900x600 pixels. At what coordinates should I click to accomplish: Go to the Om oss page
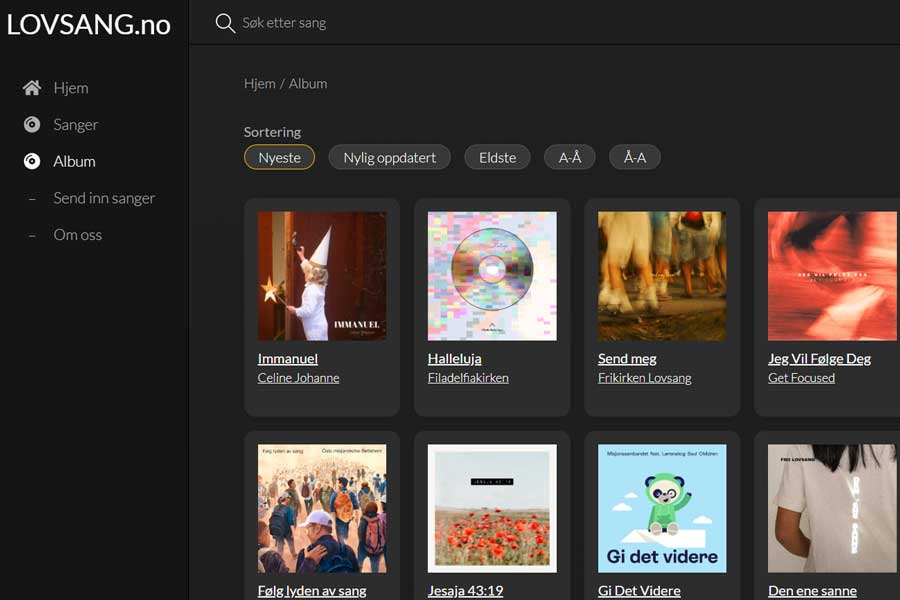[x=78, y=235]
